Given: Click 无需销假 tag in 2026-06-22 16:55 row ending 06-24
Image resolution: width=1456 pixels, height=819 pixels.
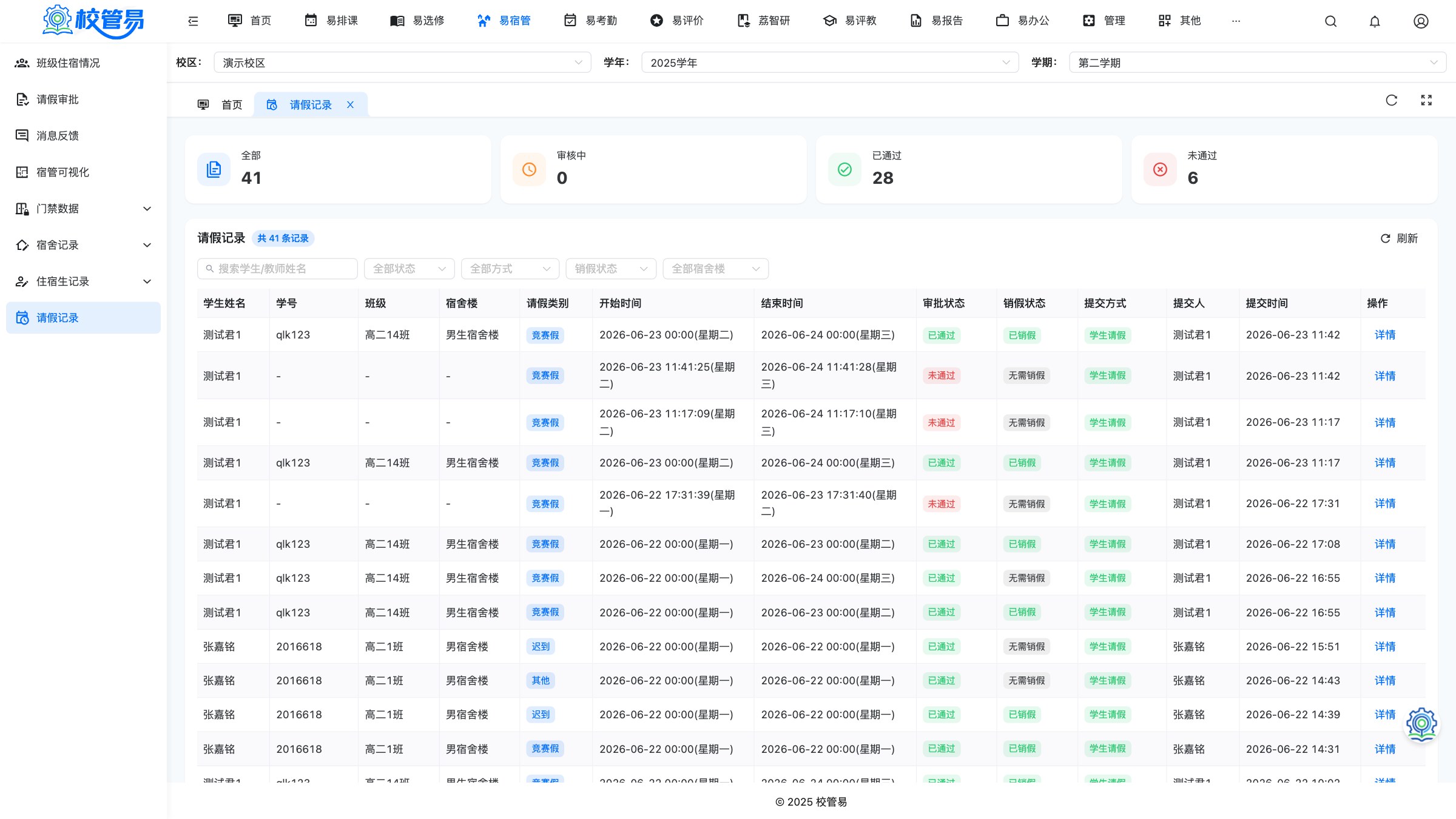Looking at the screenshot, I should (x=1026, y=578).
